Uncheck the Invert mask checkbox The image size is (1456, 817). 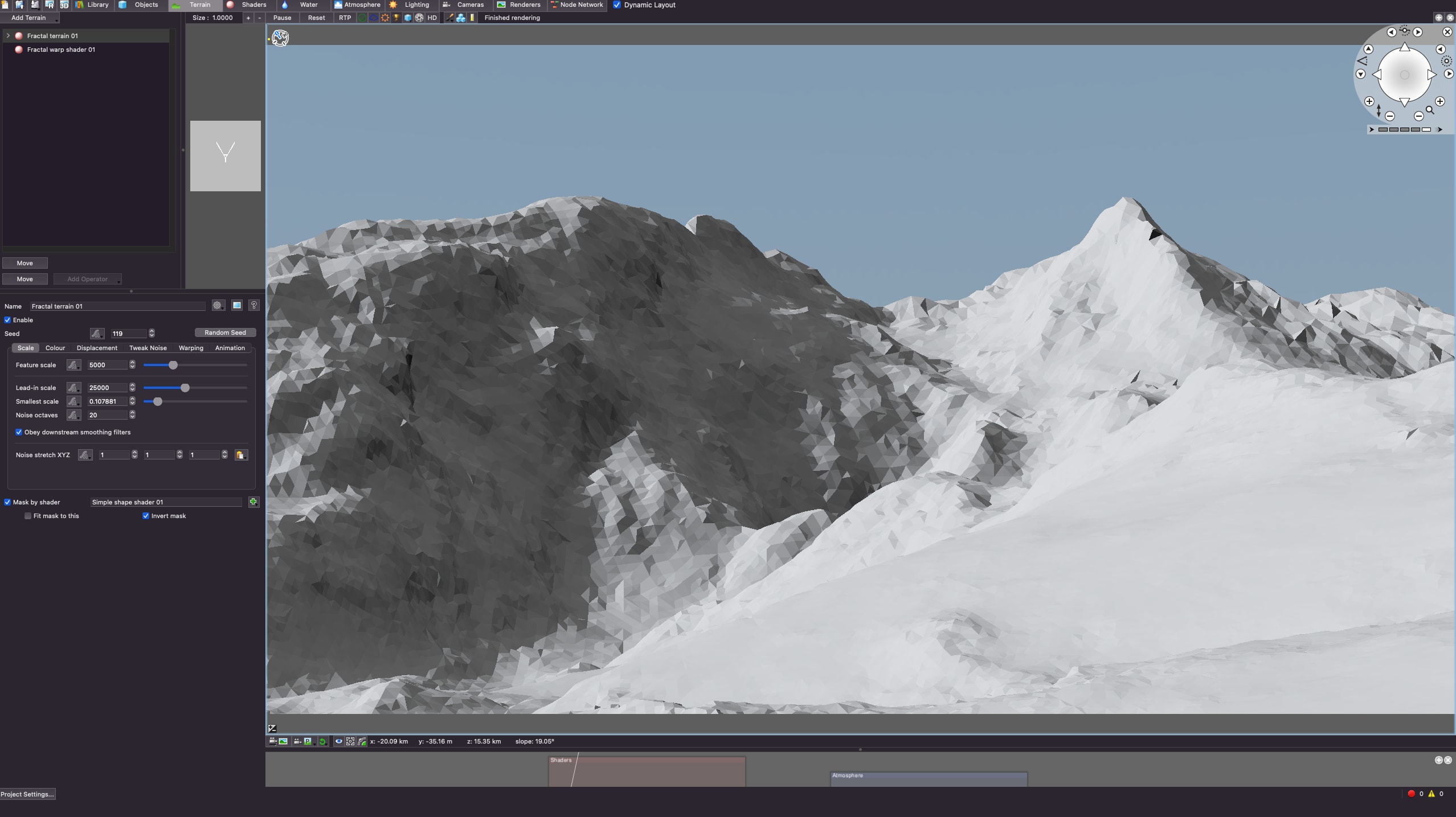click(x=146, y=516)
